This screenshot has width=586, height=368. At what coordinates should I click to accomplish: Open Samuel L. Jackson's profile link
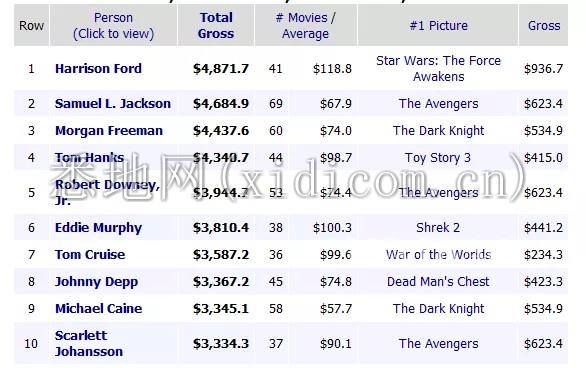point(112,103)
